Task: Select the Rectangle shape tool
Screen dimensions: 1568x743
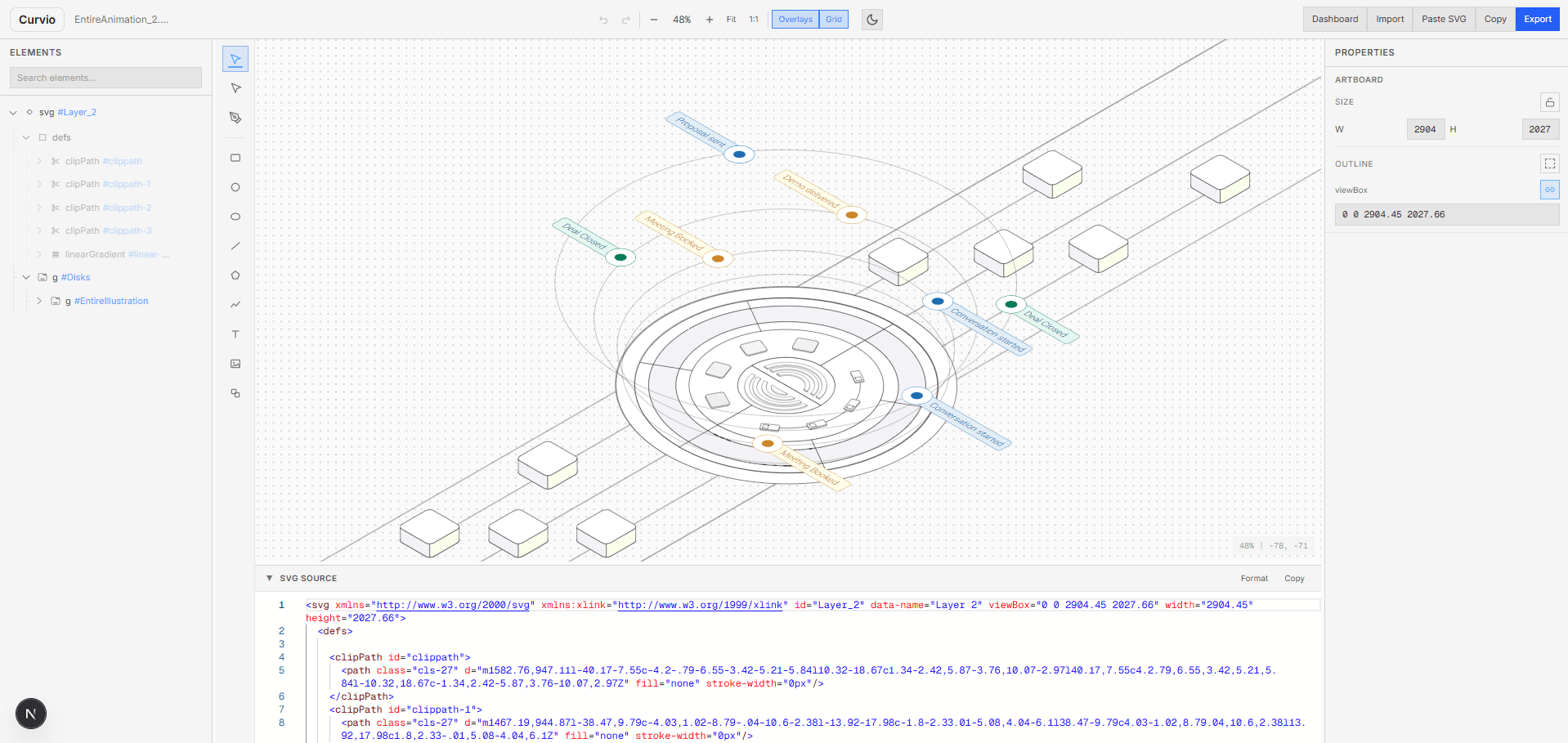Action: (235, 158)
